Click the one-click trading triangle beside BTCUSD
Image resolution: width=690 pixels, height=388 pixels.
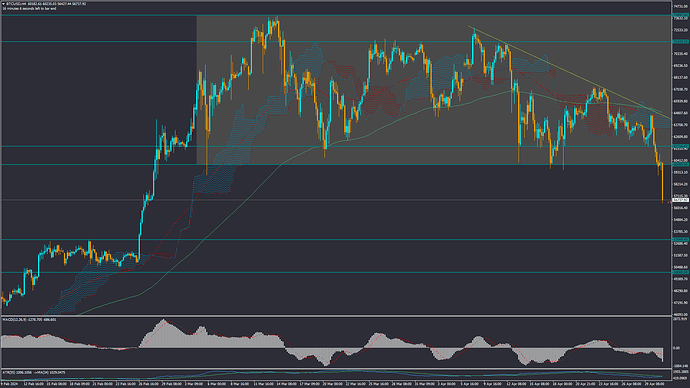pos(4,4)
